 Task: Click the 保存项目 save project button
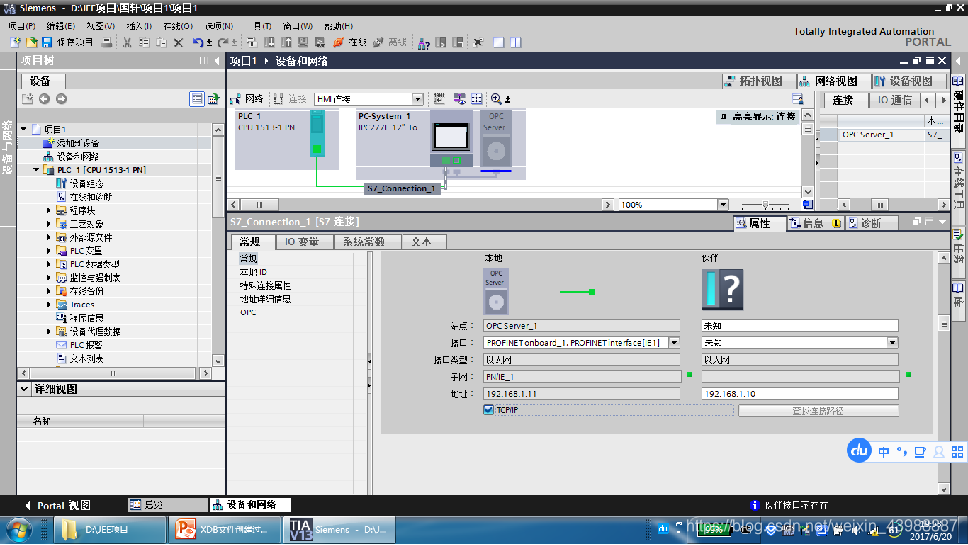coord(67,43)
